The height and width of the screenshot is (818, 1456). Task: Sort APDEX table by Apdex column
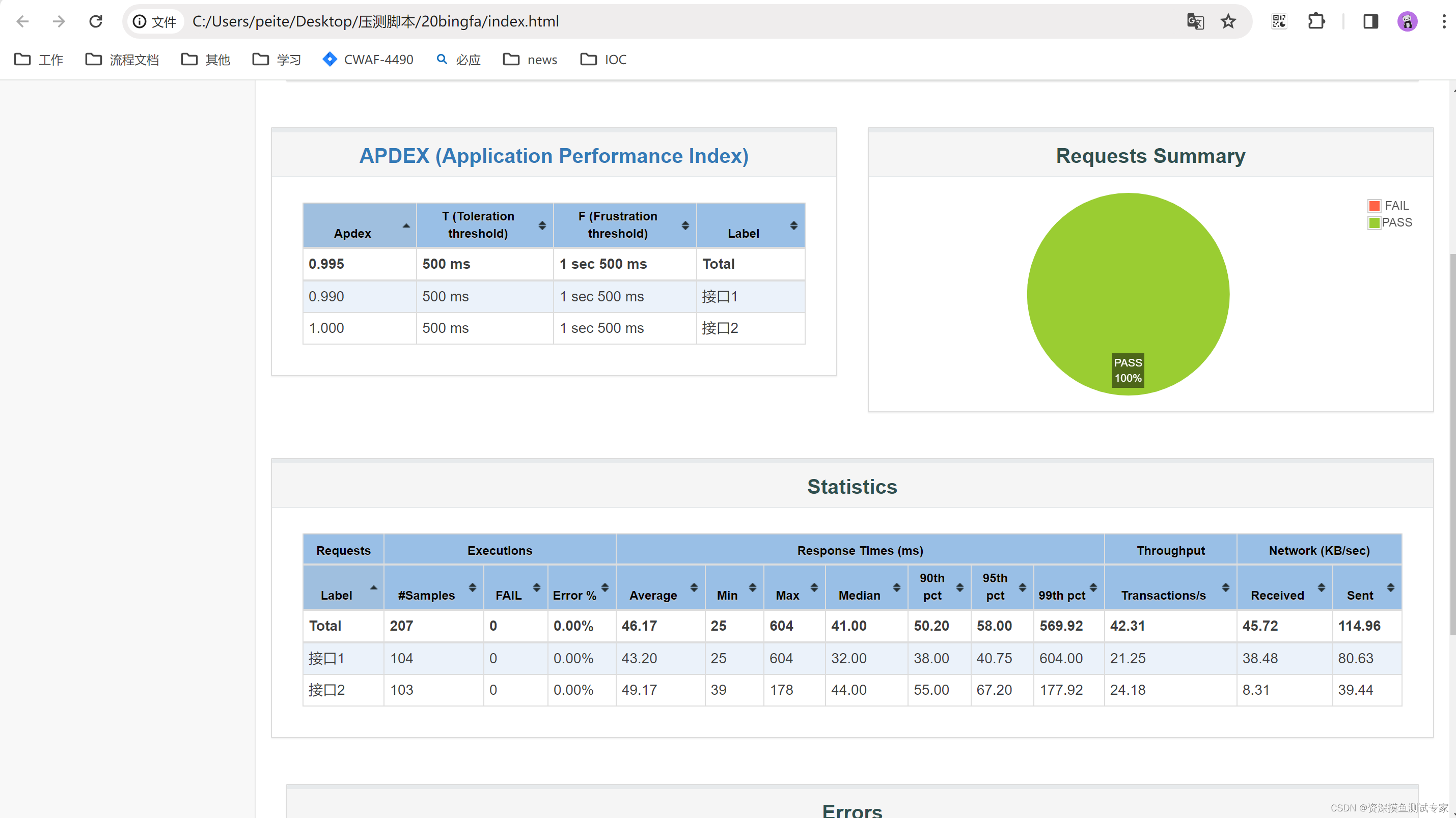pos(360,225)
